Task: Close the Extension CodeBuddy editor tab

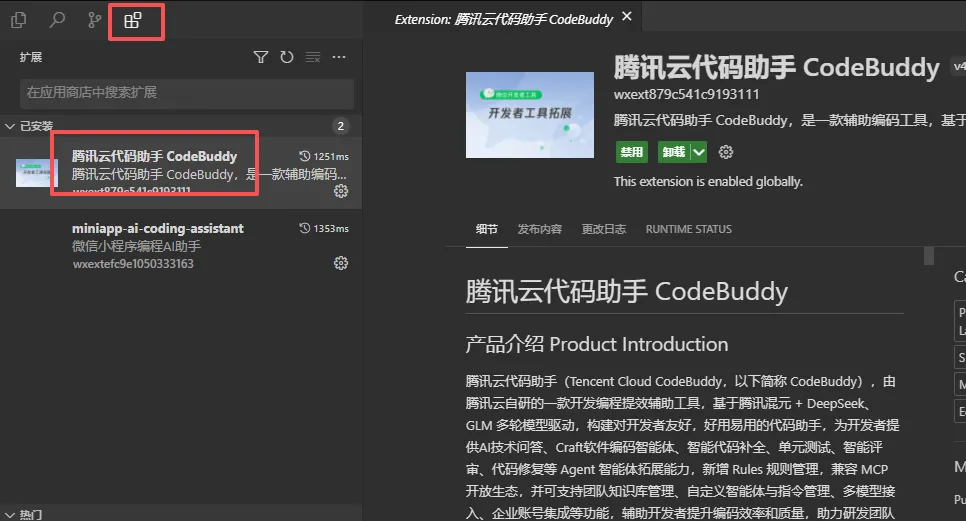Action: point(627,17)
